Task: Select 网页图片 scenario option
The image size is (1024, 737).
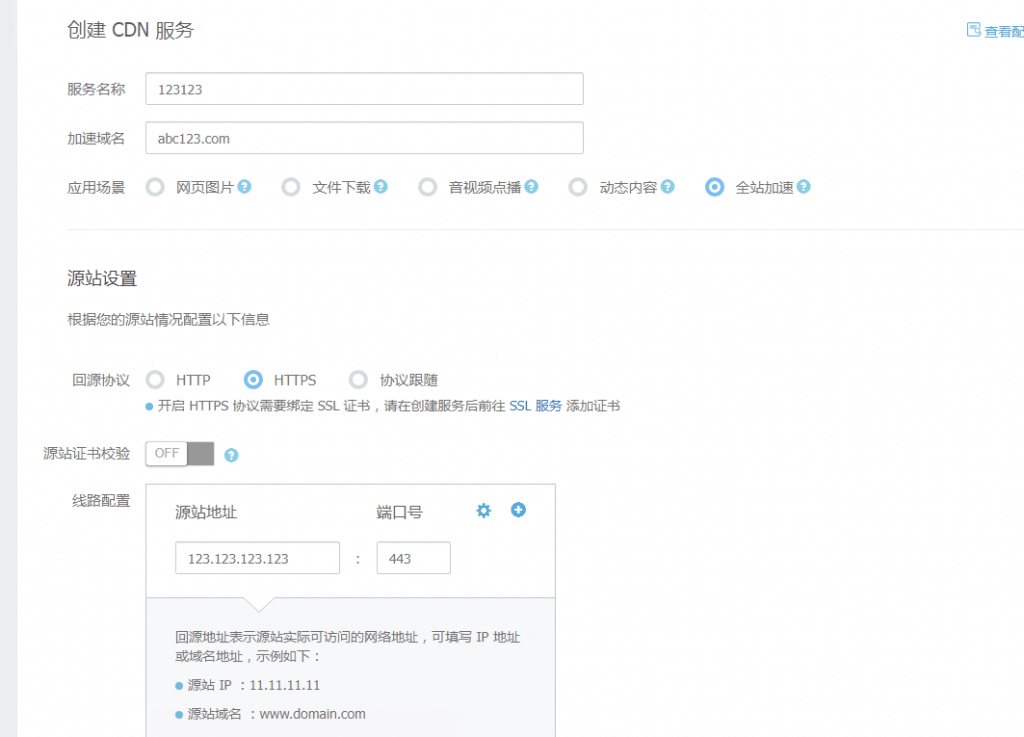Action: tap(155, 186)
